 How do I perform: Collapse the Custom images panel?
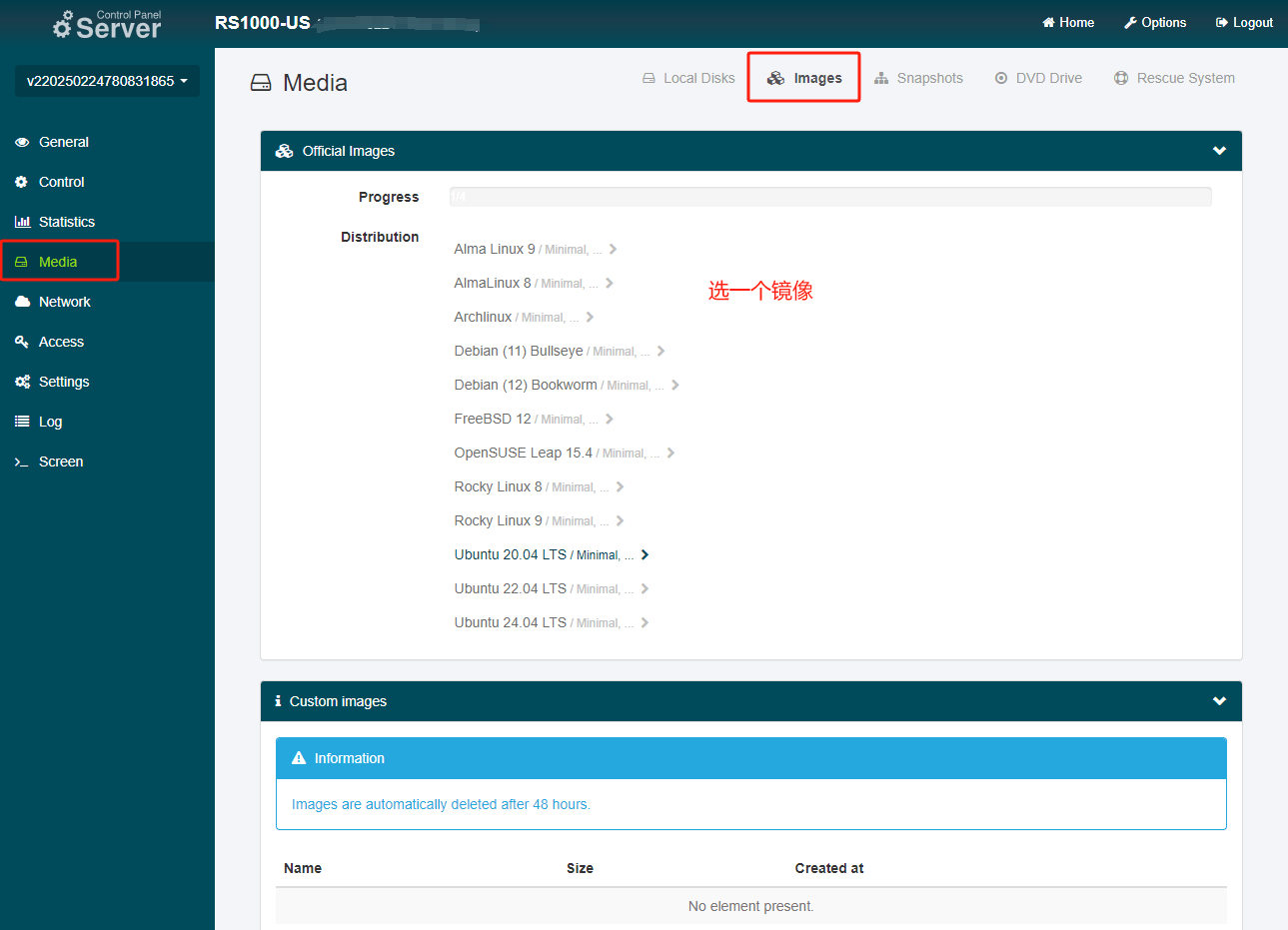click(1219, 701)
